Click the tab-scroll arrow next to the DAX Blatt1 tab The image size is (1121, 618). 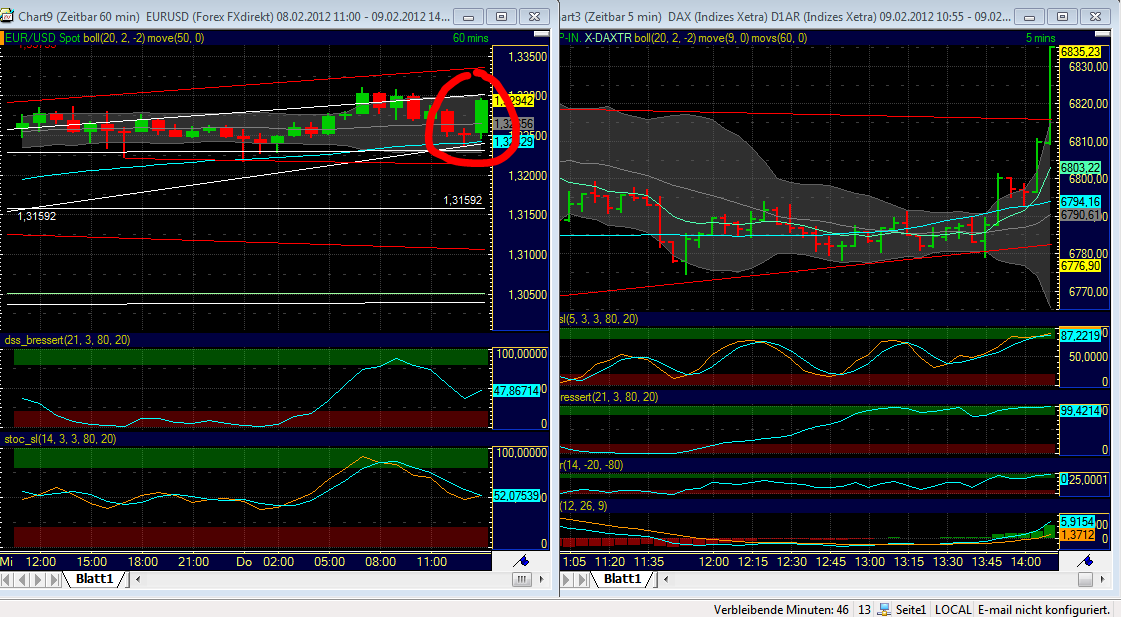pyautogui.click(x=665, y=579)
